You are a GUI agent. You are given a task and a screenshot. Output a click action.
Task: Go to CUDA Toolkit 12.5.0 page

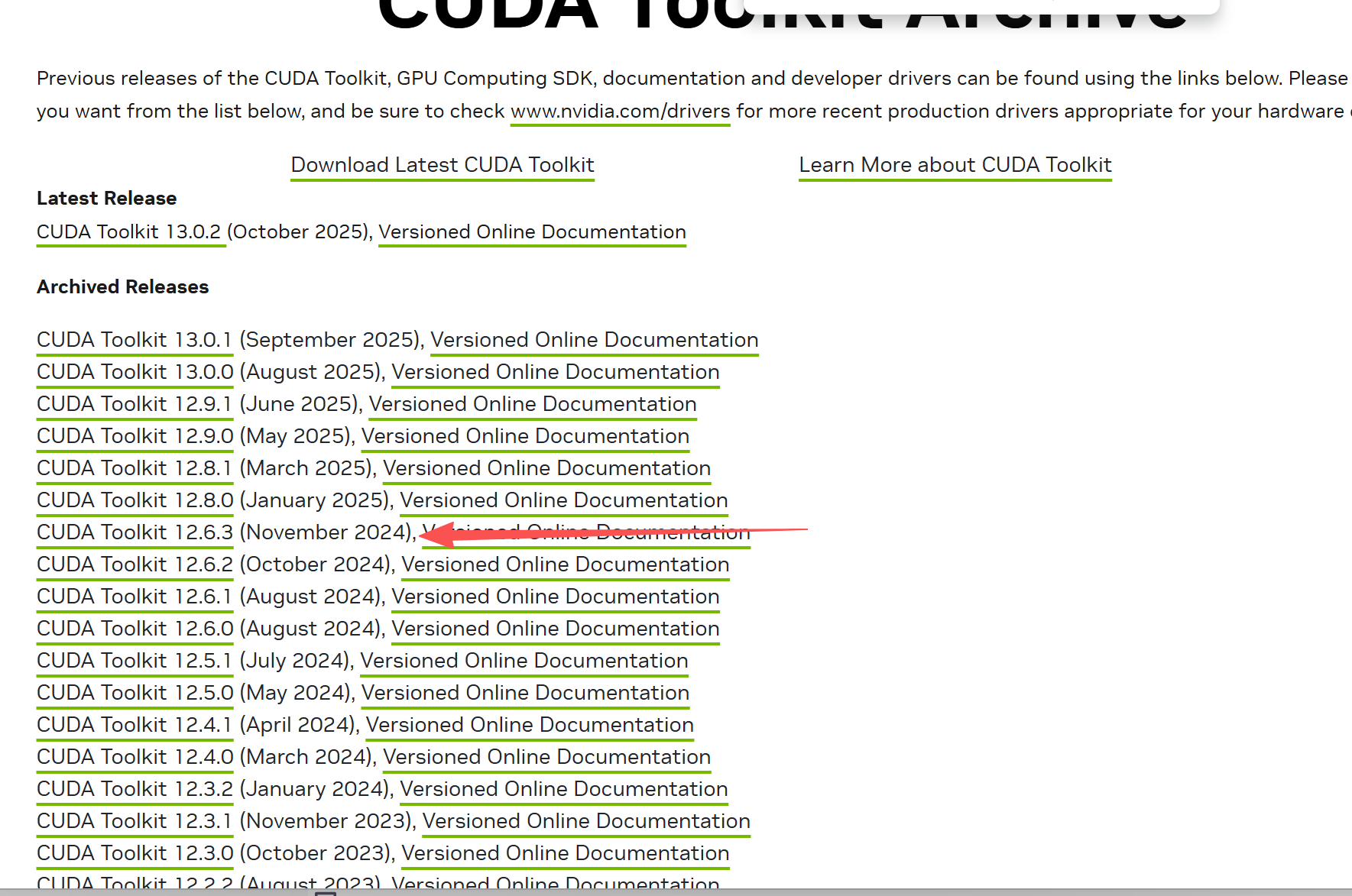[135, 693]
